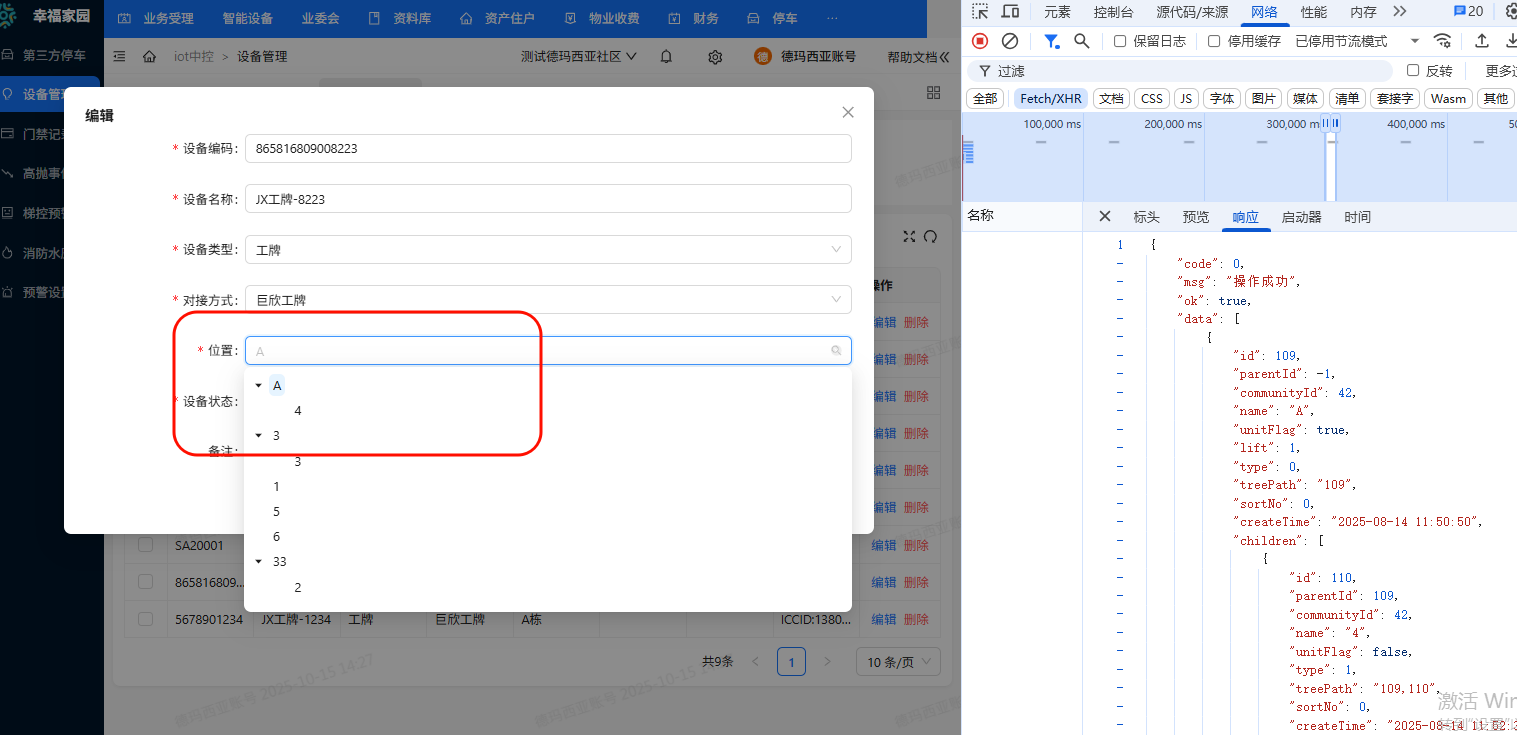The image size is (1517, 735).
Task: Click the Fetch/XHR filter button
Action: (1050, 98)
